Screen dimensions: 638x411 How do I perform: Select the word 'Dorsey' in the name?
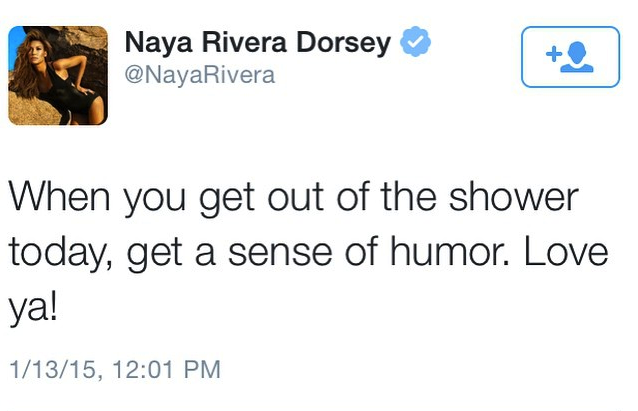coord(343,43)
